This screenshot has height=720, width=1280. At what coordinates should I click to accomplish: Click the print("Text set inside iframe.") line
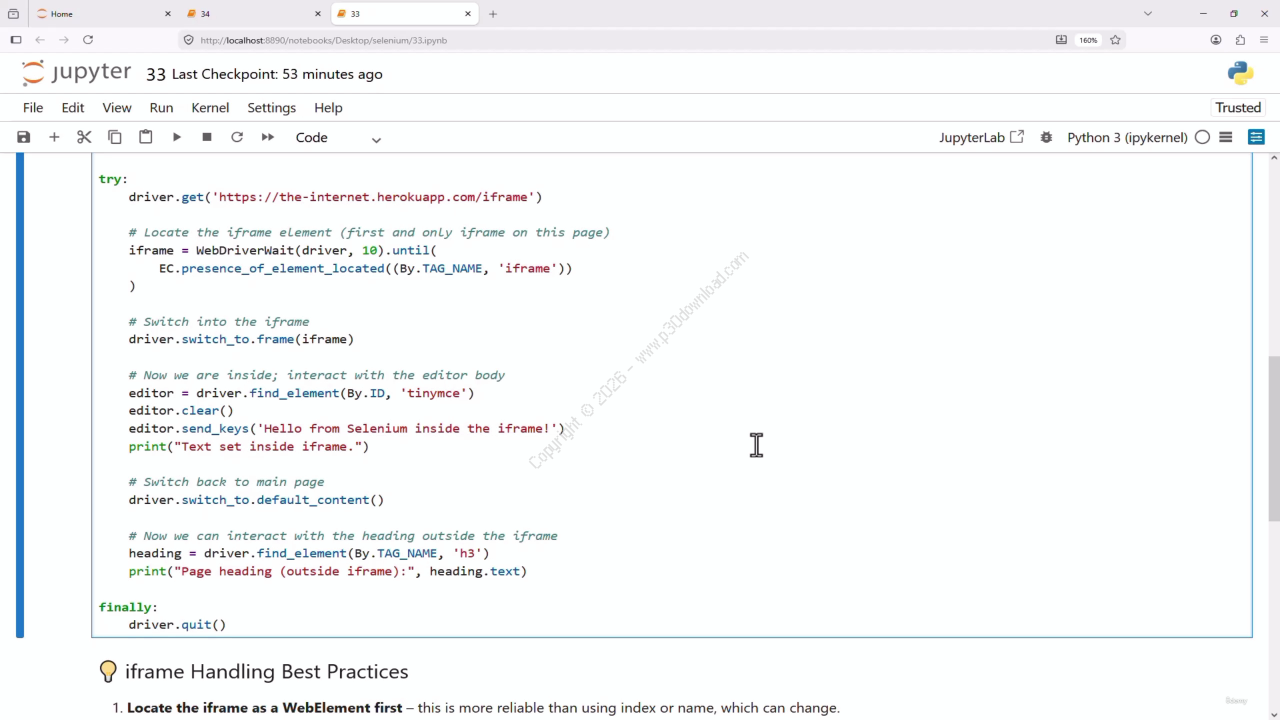pyautogui.click(x=249, y=447)
